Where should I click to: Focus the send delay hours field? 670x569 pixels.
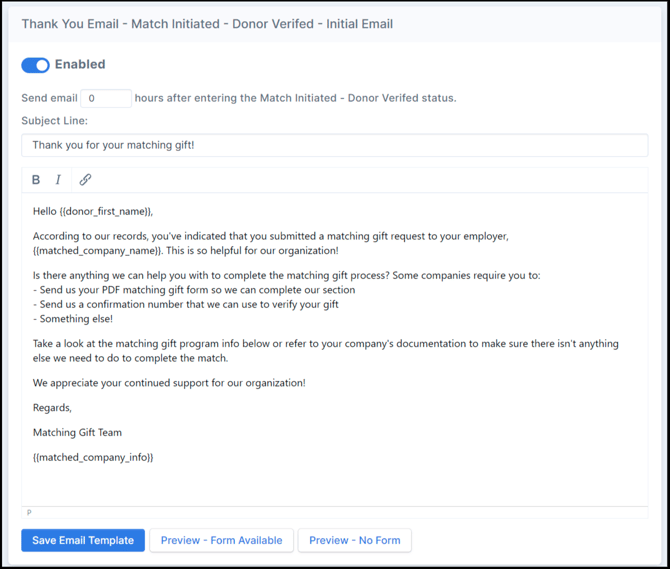[x=105, y=98]
